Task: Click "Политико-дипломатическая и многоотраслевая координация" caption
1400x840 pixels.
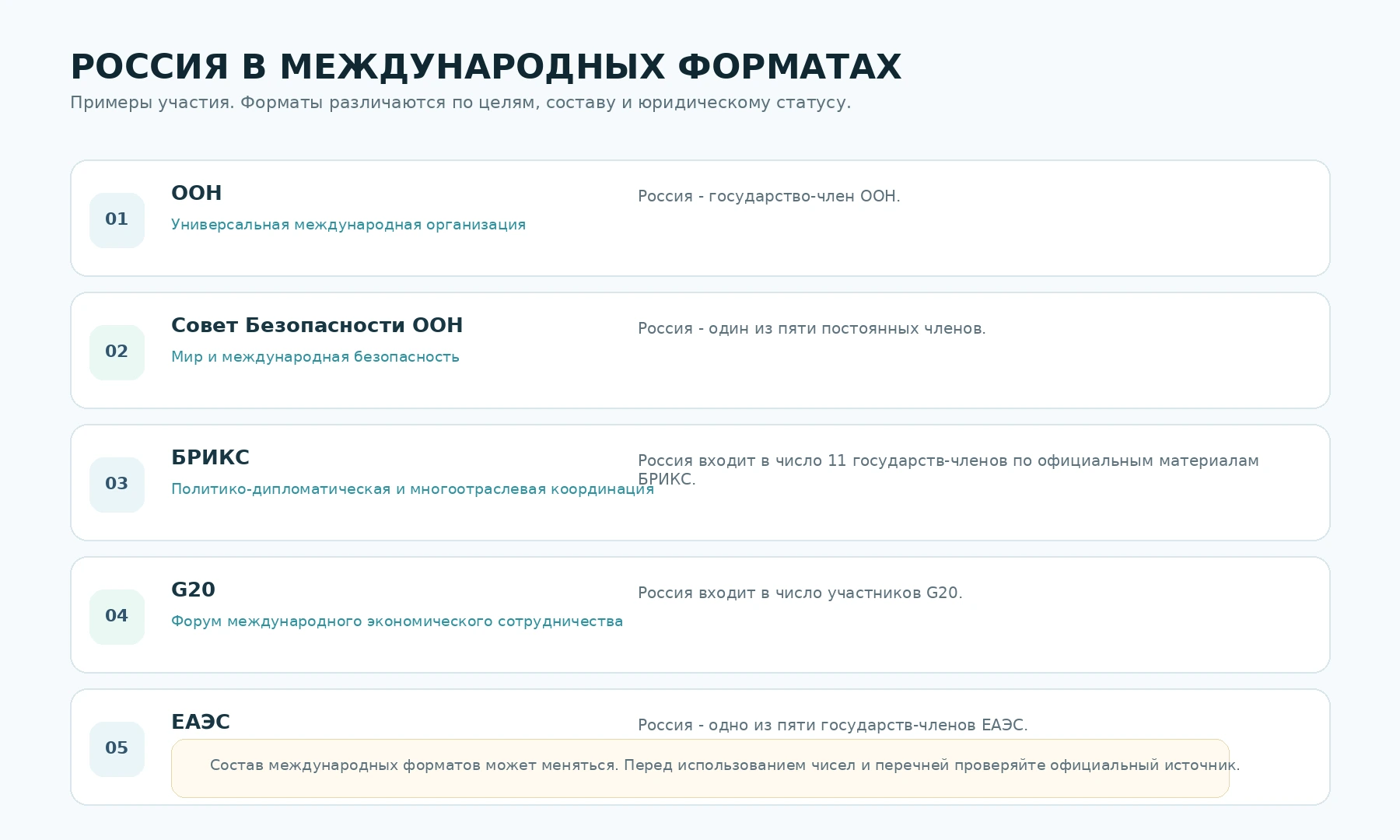Action: [412, 489]
